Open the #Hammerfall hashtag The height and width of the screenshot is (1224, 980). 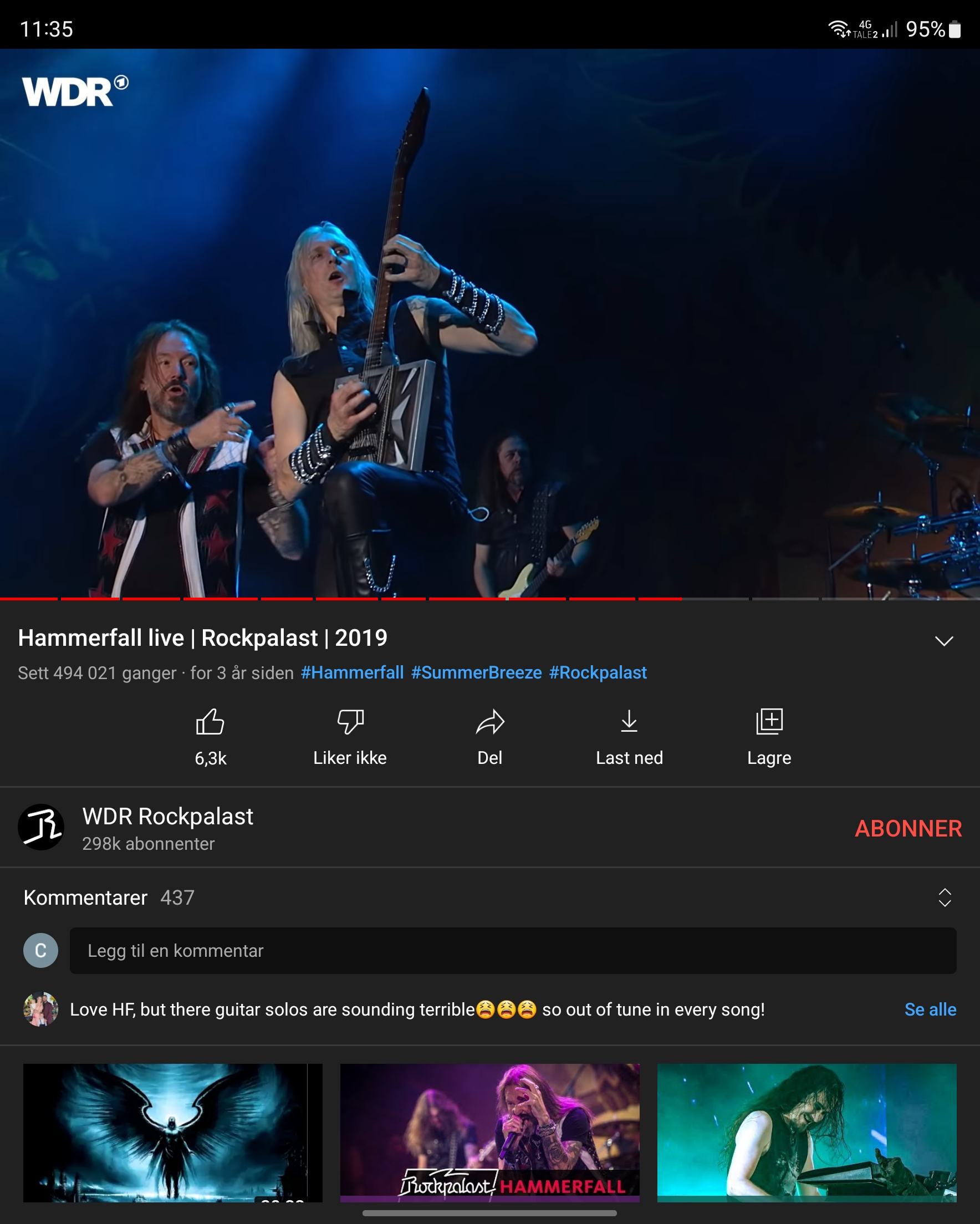[x=352, y=673]
